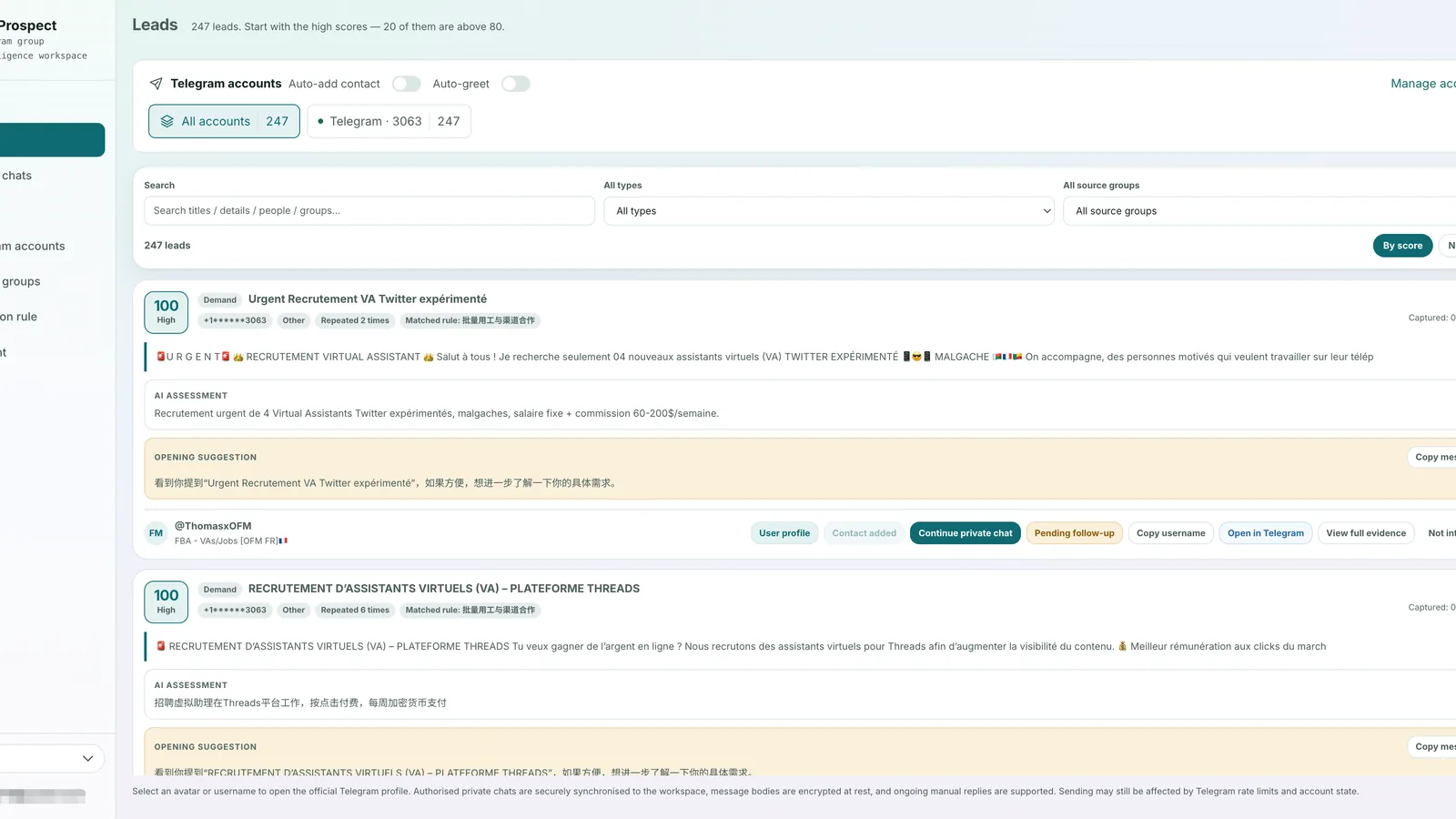Click the +1******3063 tag on the first lead
This screenshot has width=1456, height=819.
[x=235, y=320]
